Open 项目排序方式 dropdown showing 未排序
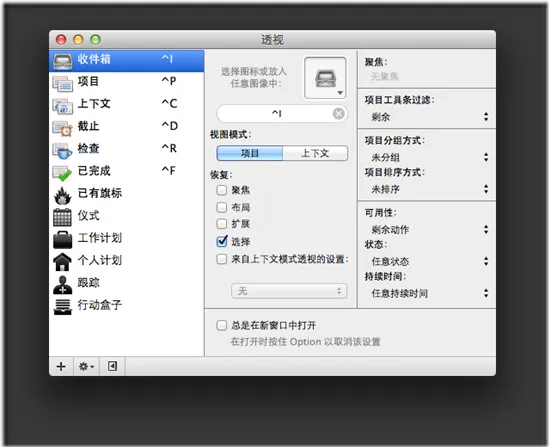This screenshot has width=549, height=448. [429, 189]
